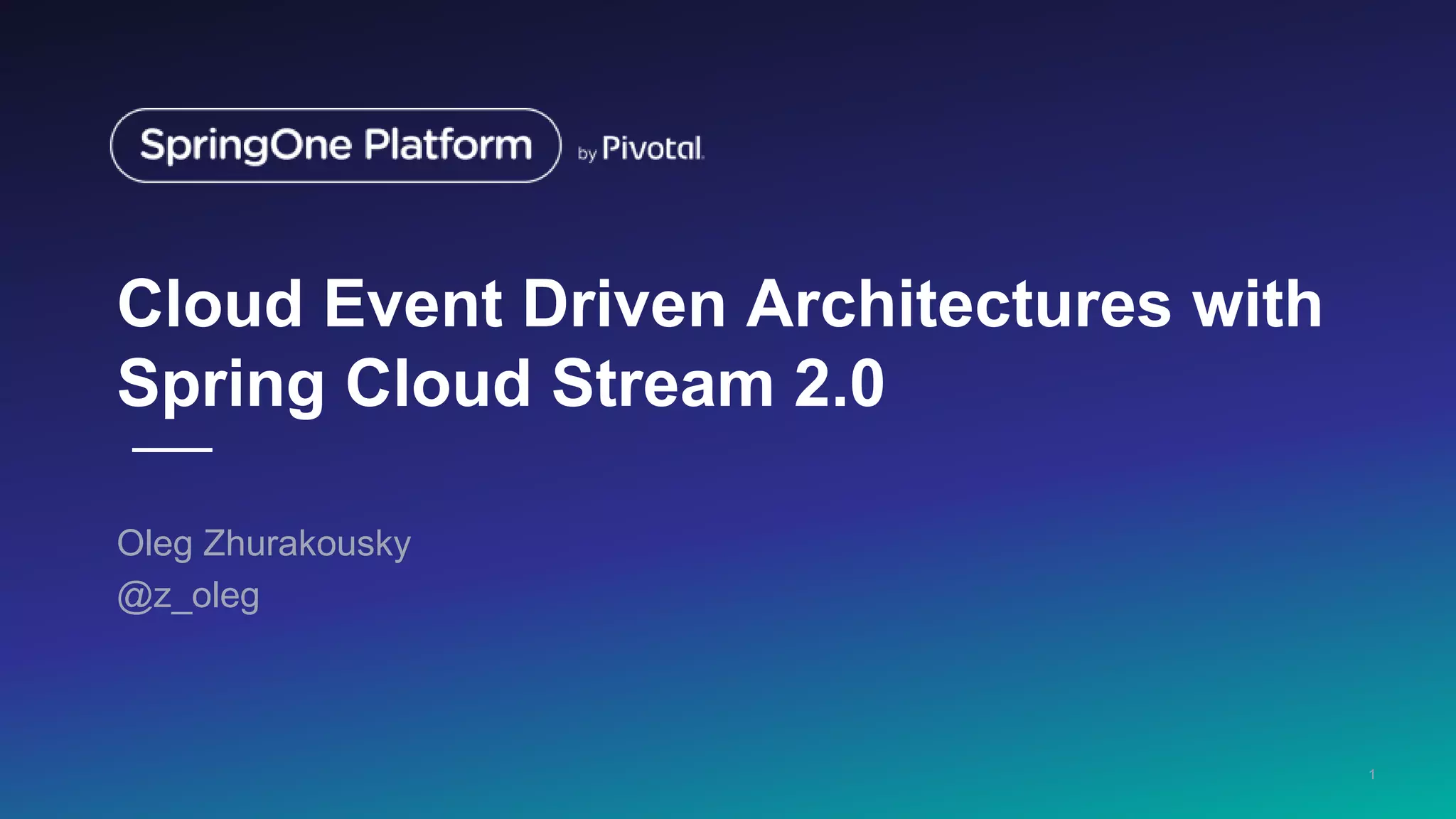1456x819 pixels.
Task: Click the rounded border of the SpringOne badge
Action: 336,109
